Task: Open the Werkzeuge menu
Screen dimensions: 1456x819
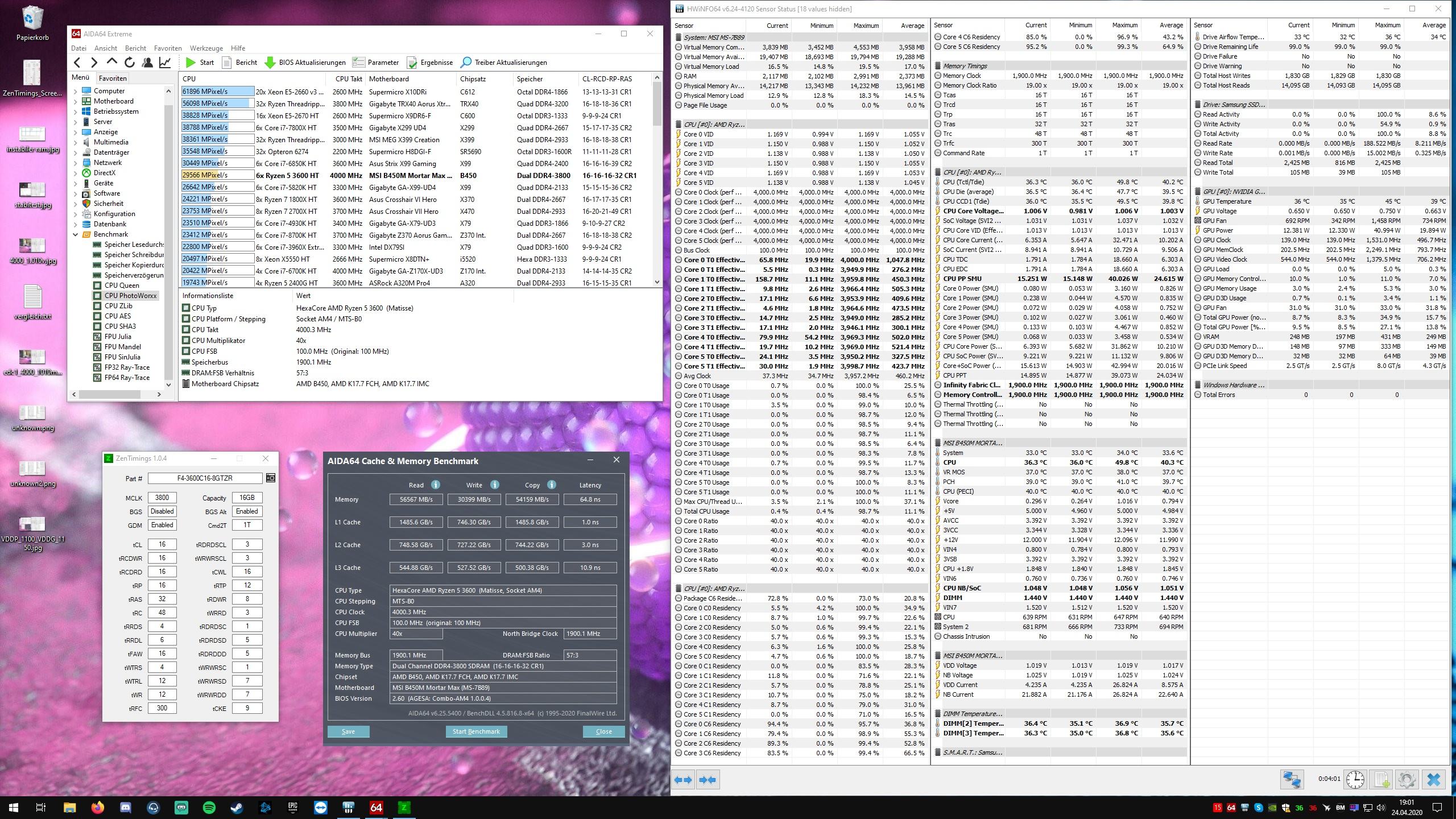Action: click(206, 48)
